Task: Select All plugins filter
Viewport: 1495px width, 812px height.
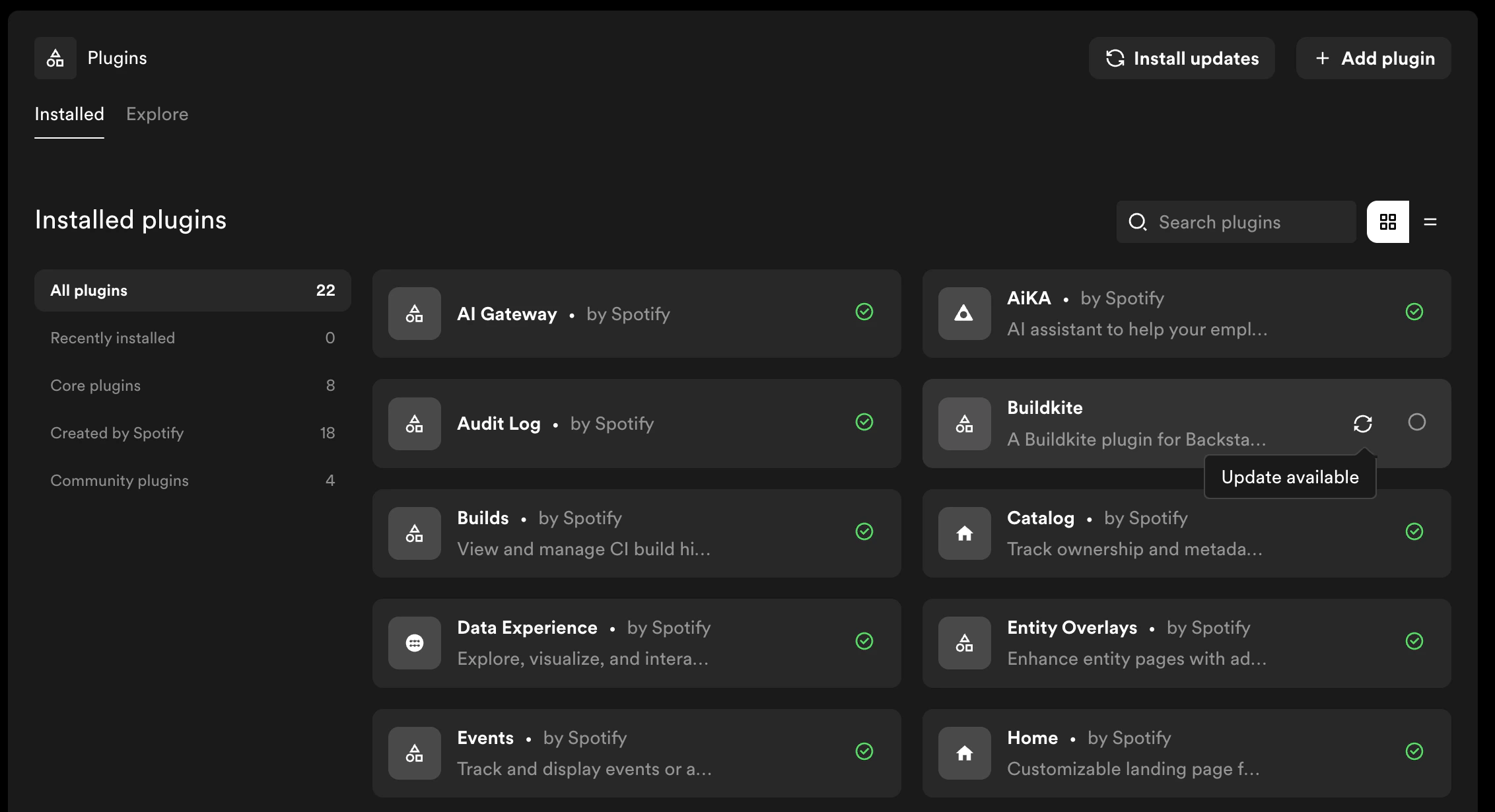Action: [193, 290]
